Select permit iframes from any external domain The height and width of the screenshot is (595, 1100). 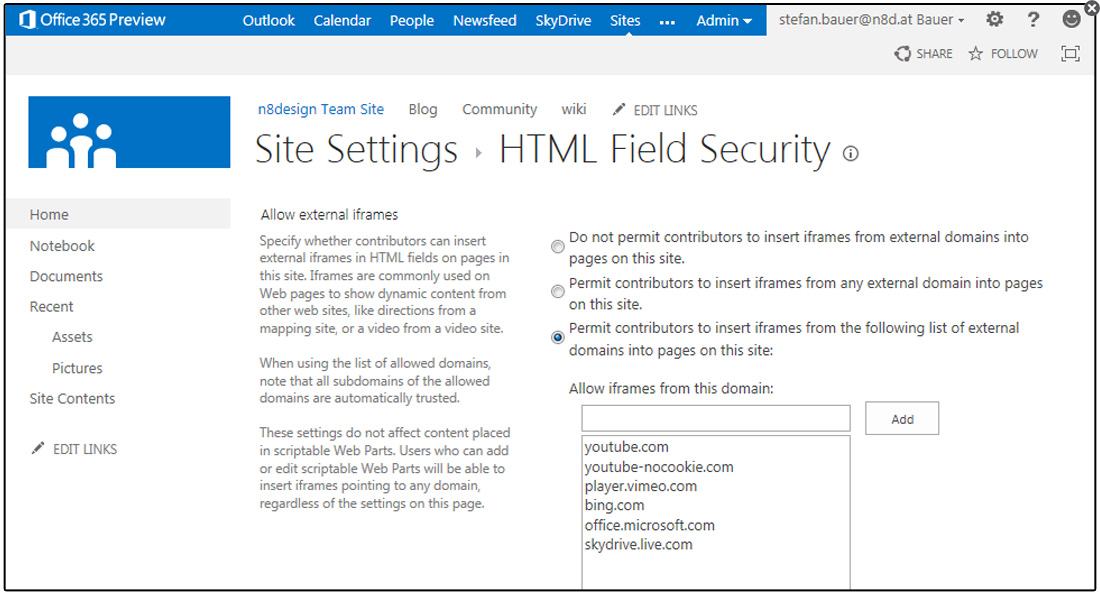click(x=557, y=291)
